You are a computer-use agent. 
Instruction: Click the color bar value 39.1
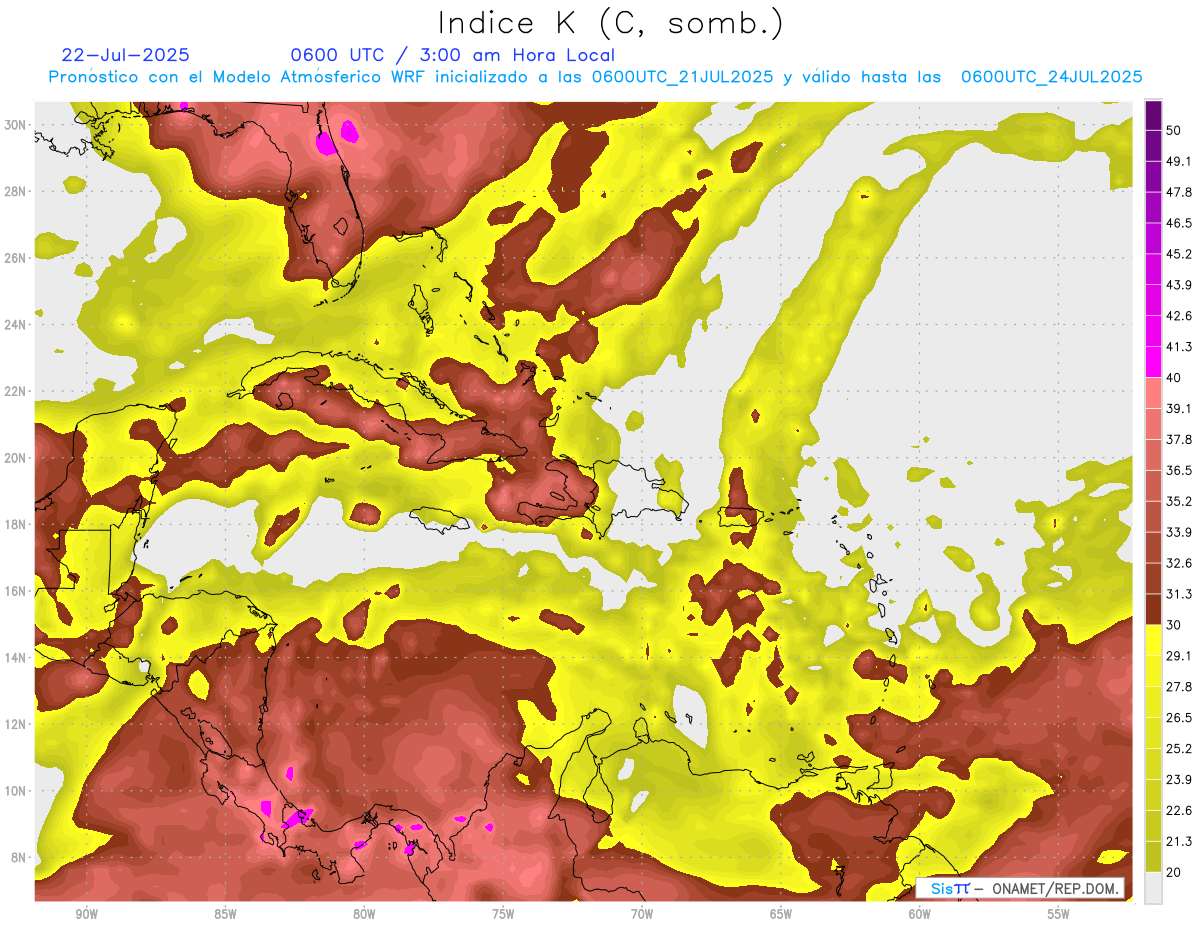(x=1179, y=408)
